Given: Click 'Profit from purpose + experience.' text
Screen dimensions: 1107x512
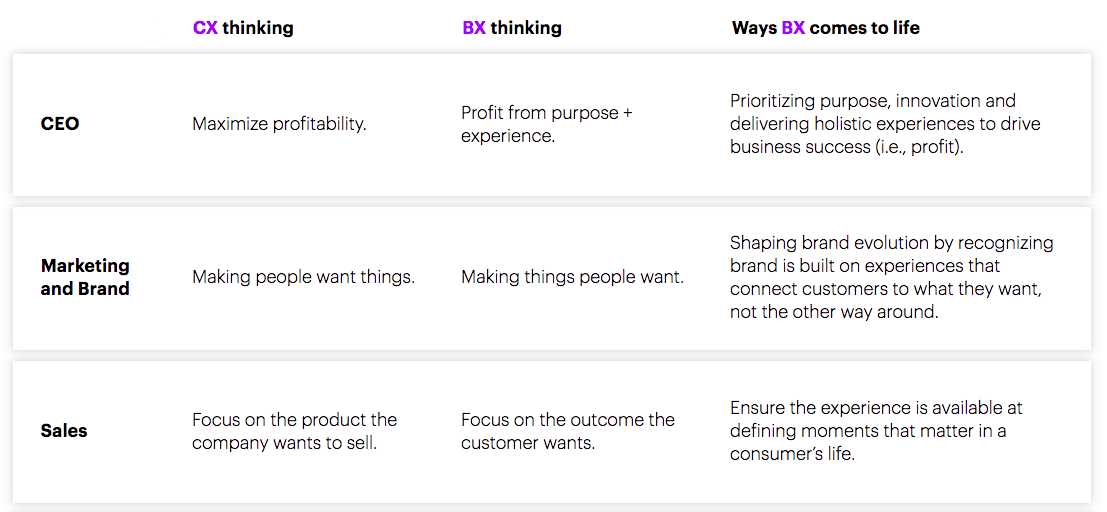Looking at the screenshot, I should click(x=546, y=124).
